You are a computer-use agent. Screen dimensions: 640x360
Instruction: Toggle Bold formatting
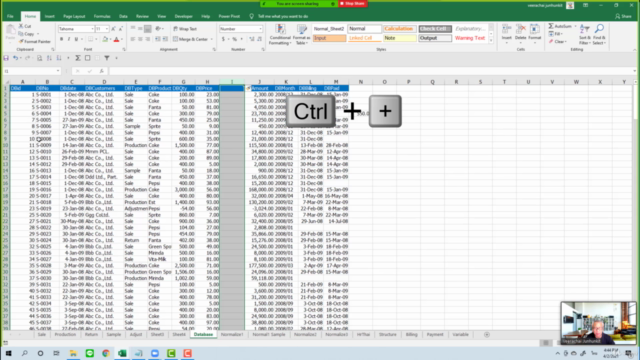click(61, 39)
